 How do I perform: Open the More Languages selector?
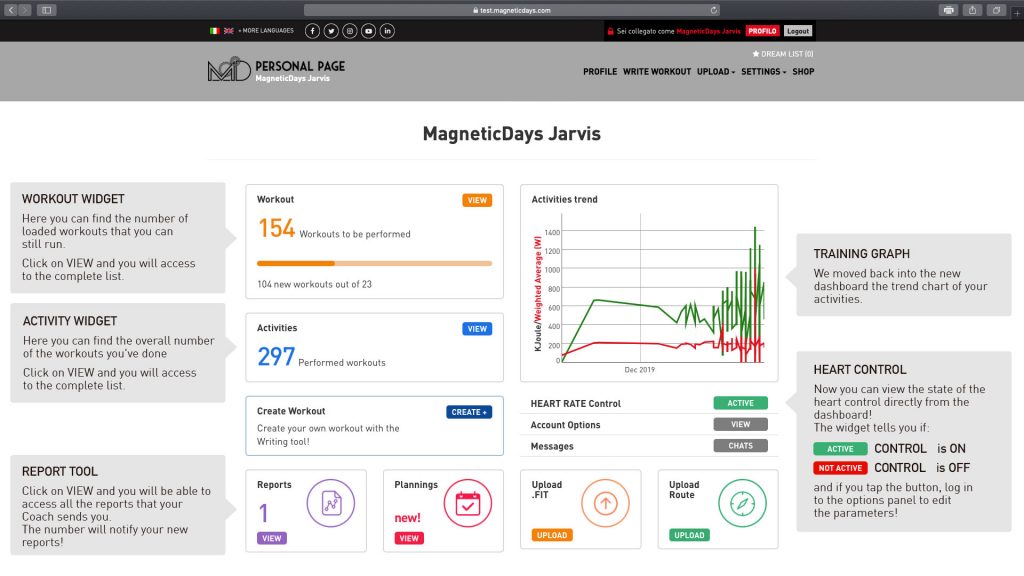coord(266,31)
